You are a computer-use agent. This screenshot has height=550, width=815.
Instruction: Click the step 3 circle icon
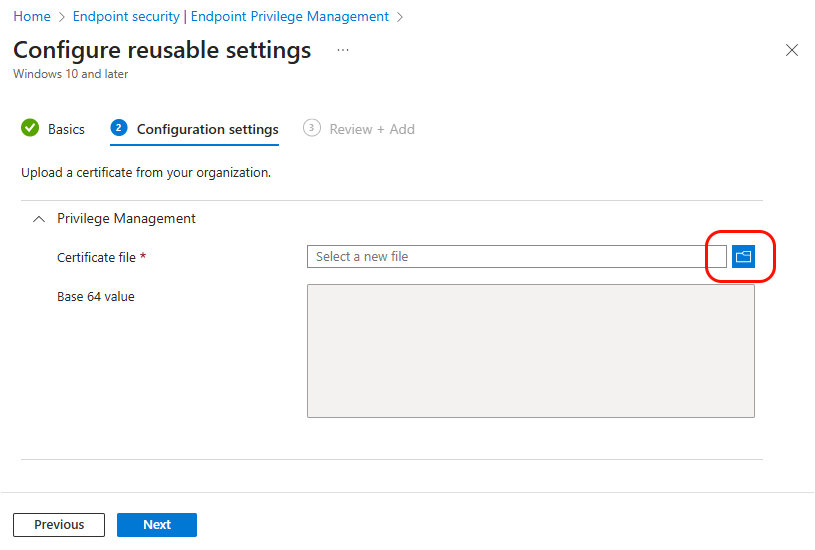(312, 128)
